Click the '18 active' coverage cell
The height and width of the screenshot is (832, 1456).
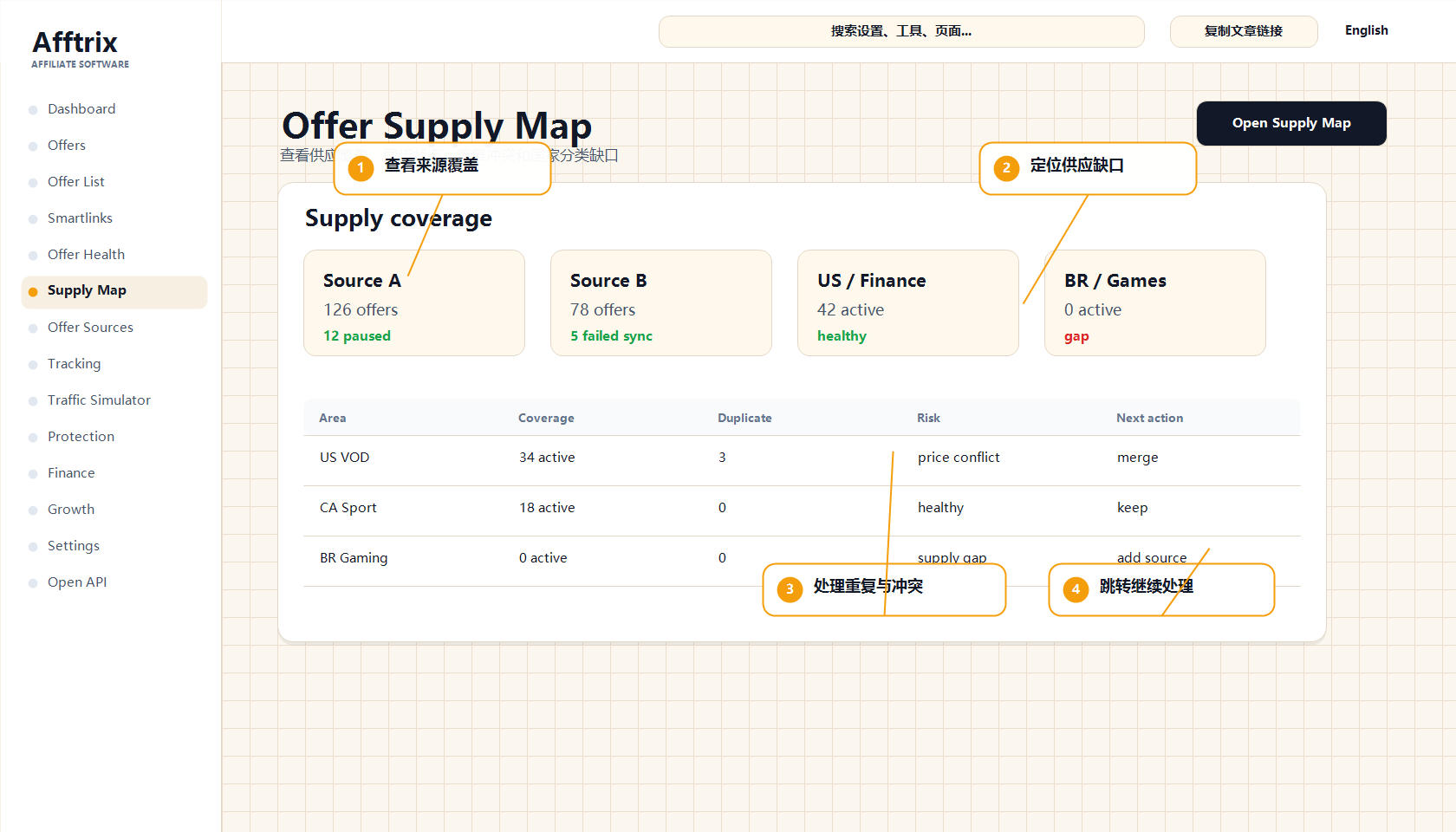click(x=547, y=508)
